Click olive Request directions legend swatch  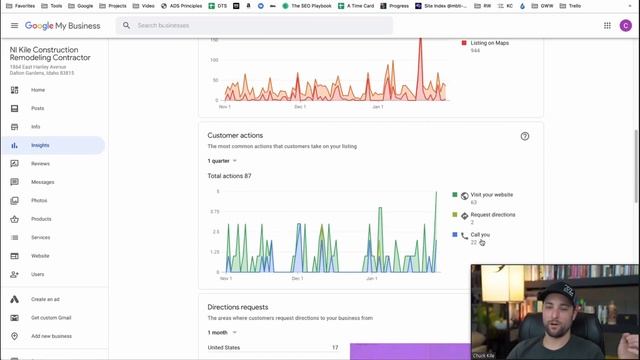[x=455, y=215]
